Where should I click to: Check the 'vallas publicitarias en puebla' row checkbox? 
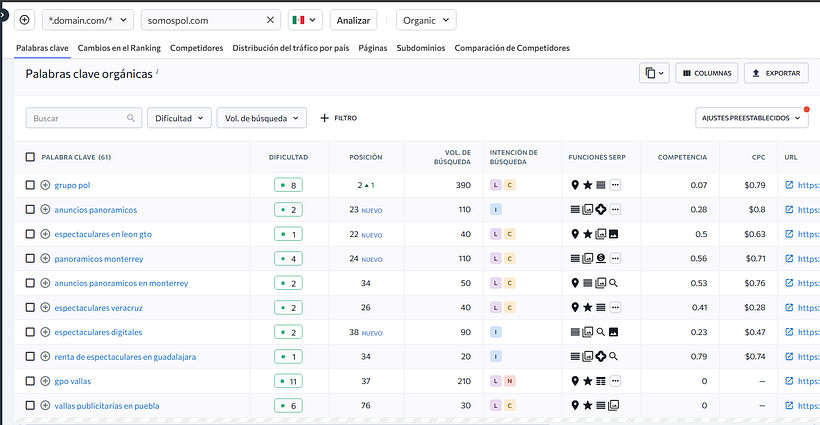point(30,406)
